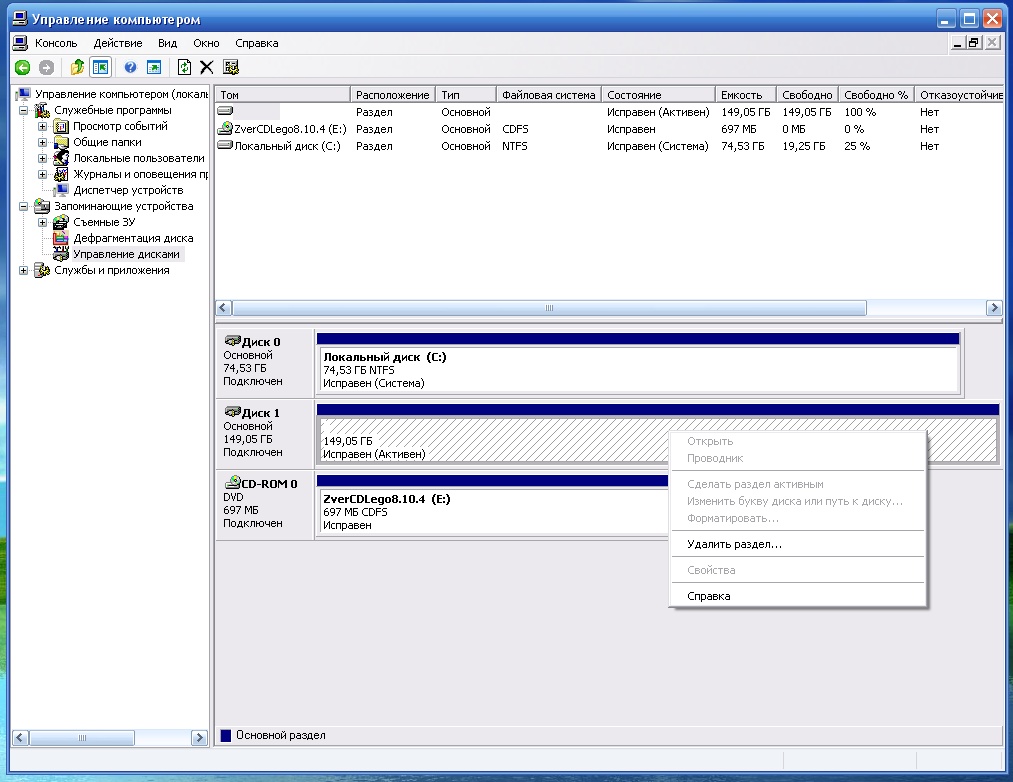Expand the Журналы и оповещения tree node

click(43, 174)
